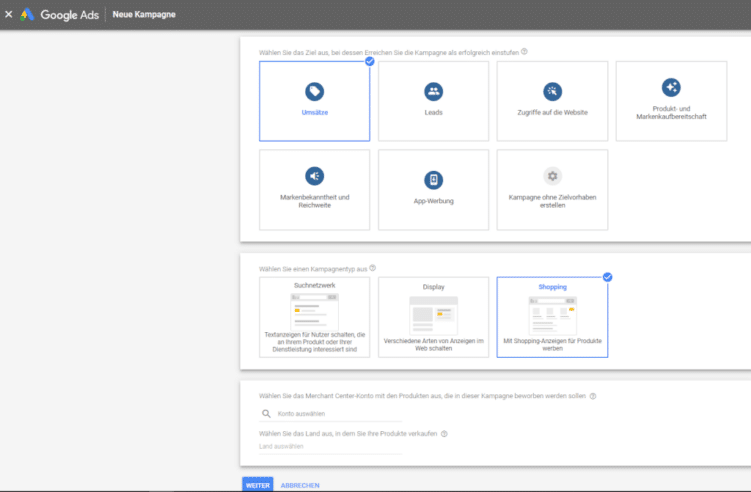The width and height of the screenshot is (751, 492).
Task: Open help icon next to campaign goal heading
Action: 524,51
